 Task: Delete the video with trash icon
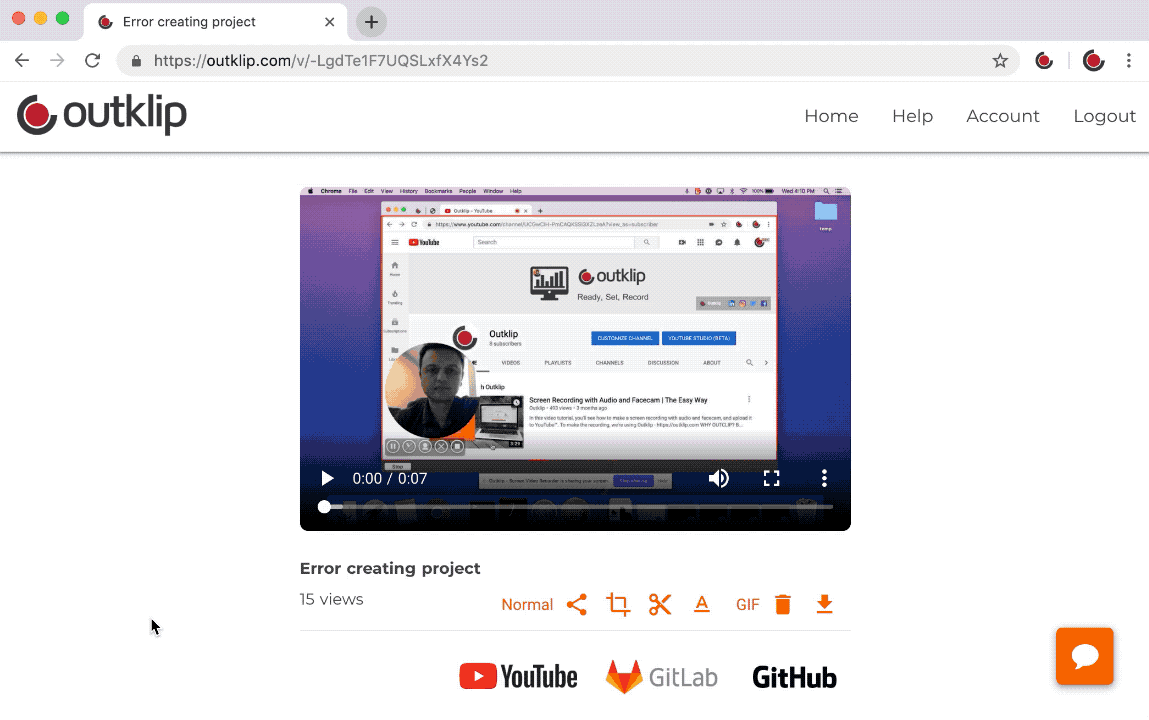(x=783, y=604)
